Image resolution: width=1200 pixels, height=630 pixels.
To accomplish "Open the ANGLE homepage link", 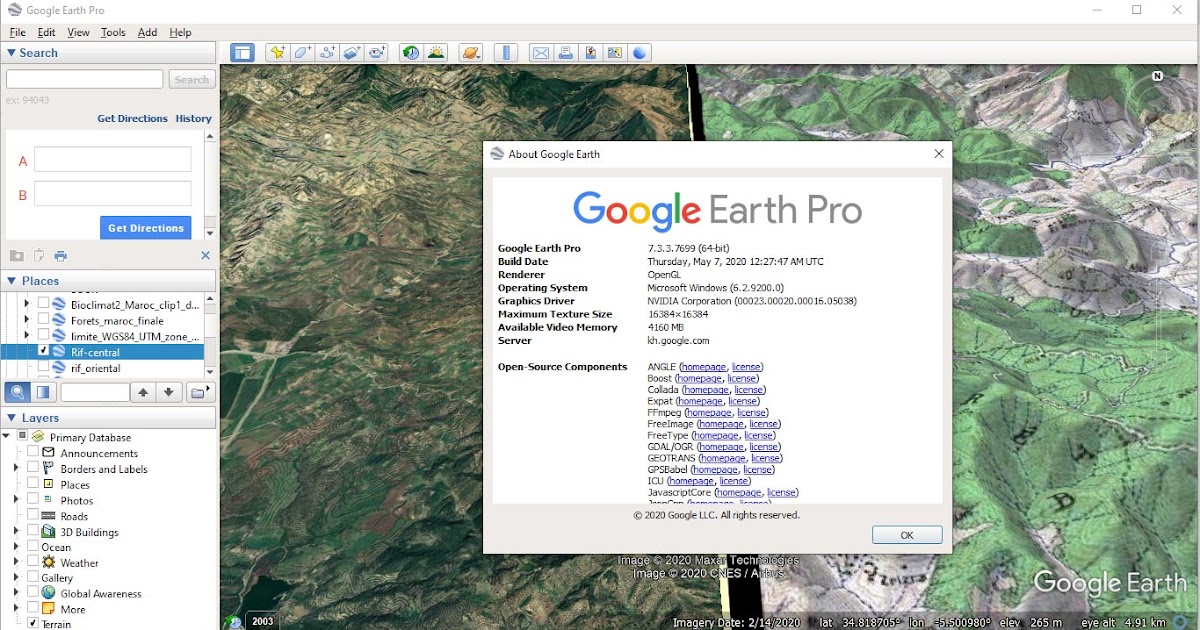I will [705, 367].
